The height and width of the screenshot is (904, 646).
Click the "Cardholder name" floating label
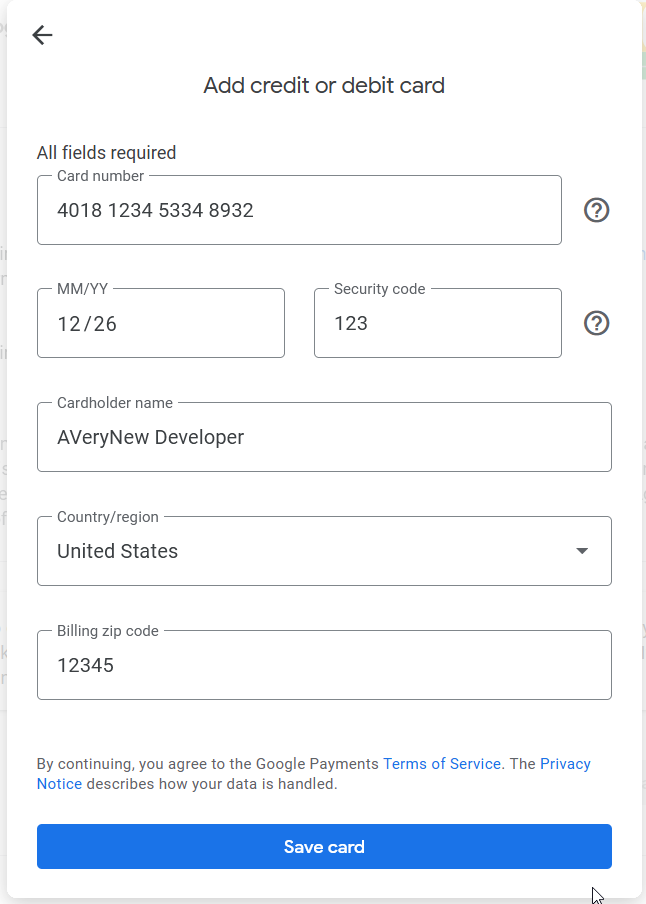(x=114, y=403)
